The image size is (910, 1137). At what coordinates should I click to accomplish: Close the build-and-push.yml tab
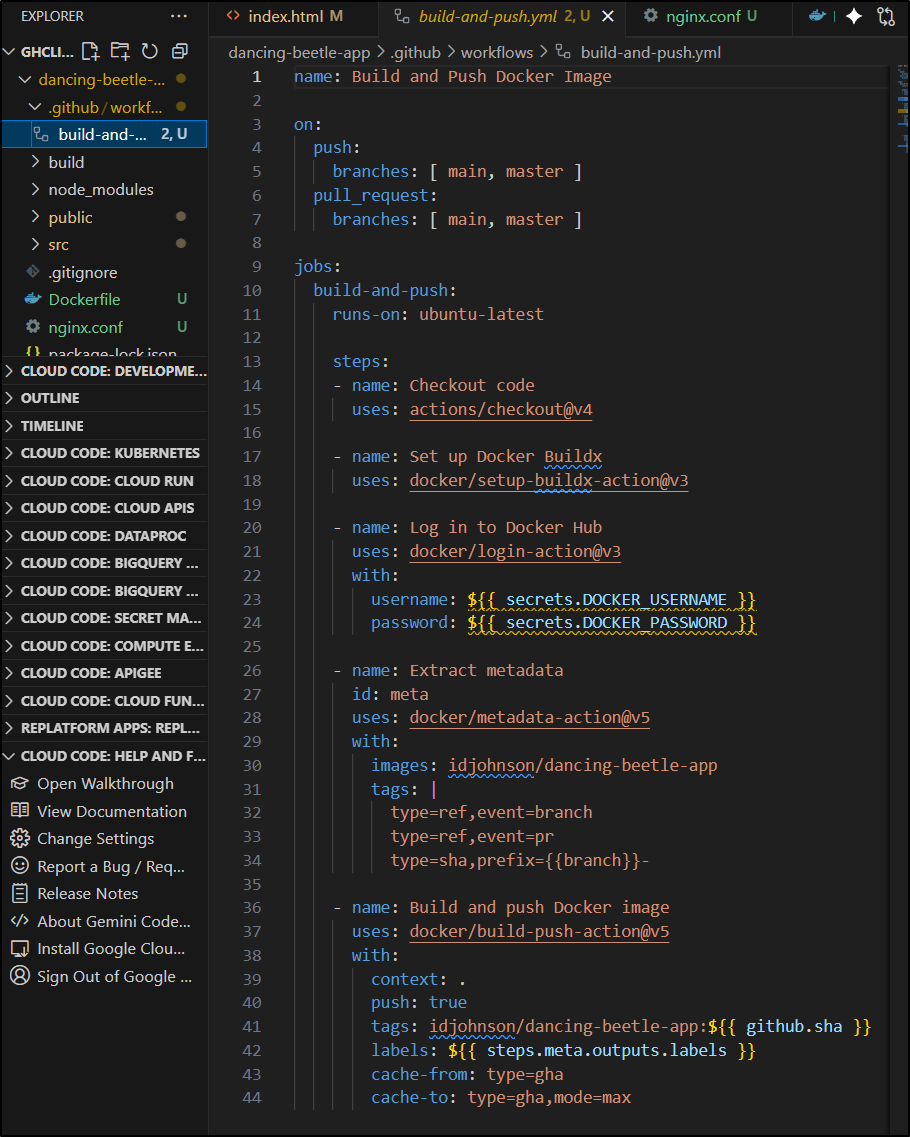(x=607, y=16)
